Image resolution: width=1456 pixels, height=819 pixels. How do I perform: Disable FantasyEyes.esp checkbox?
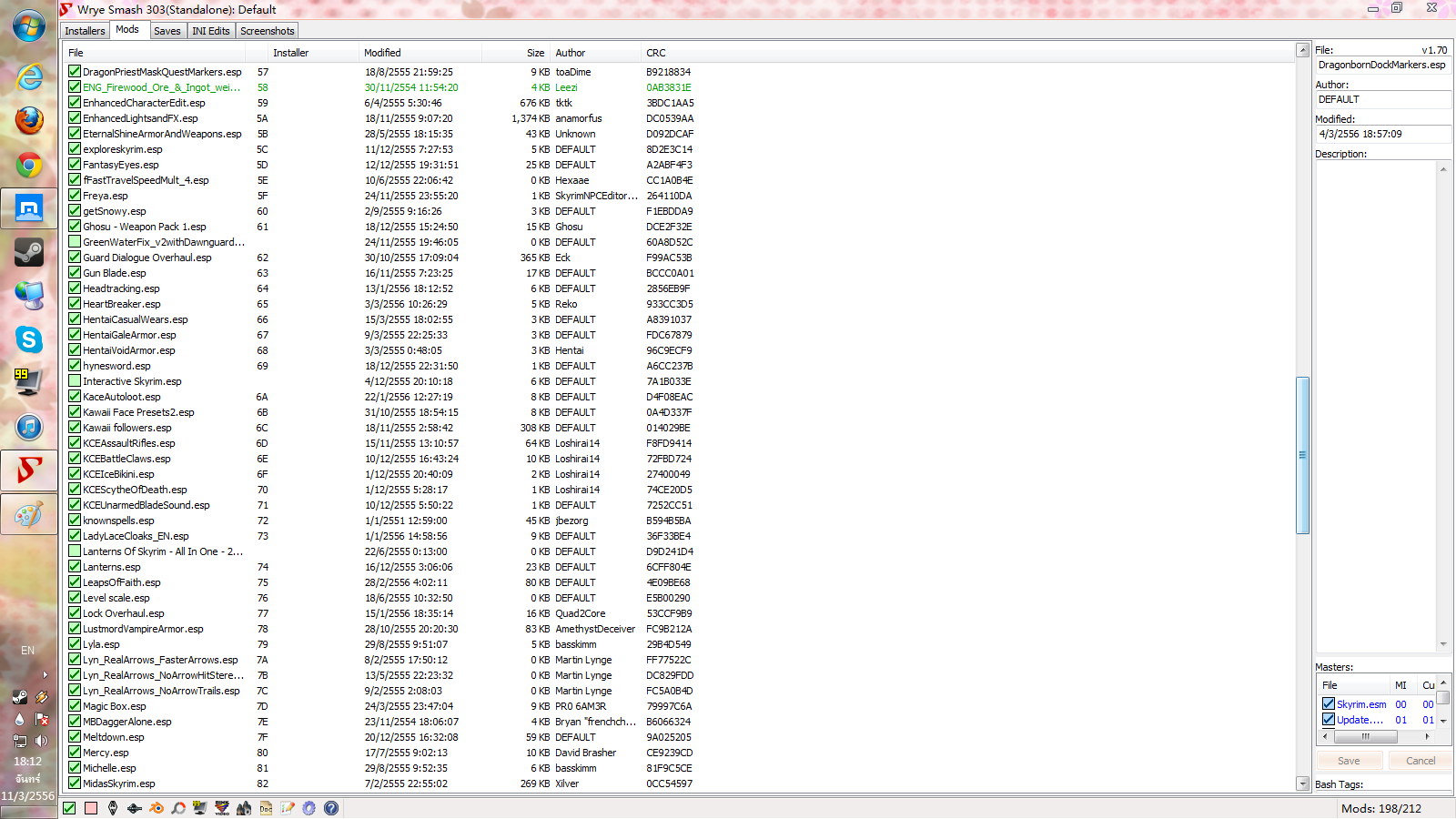pyautogui.click(x=75, y=164)
